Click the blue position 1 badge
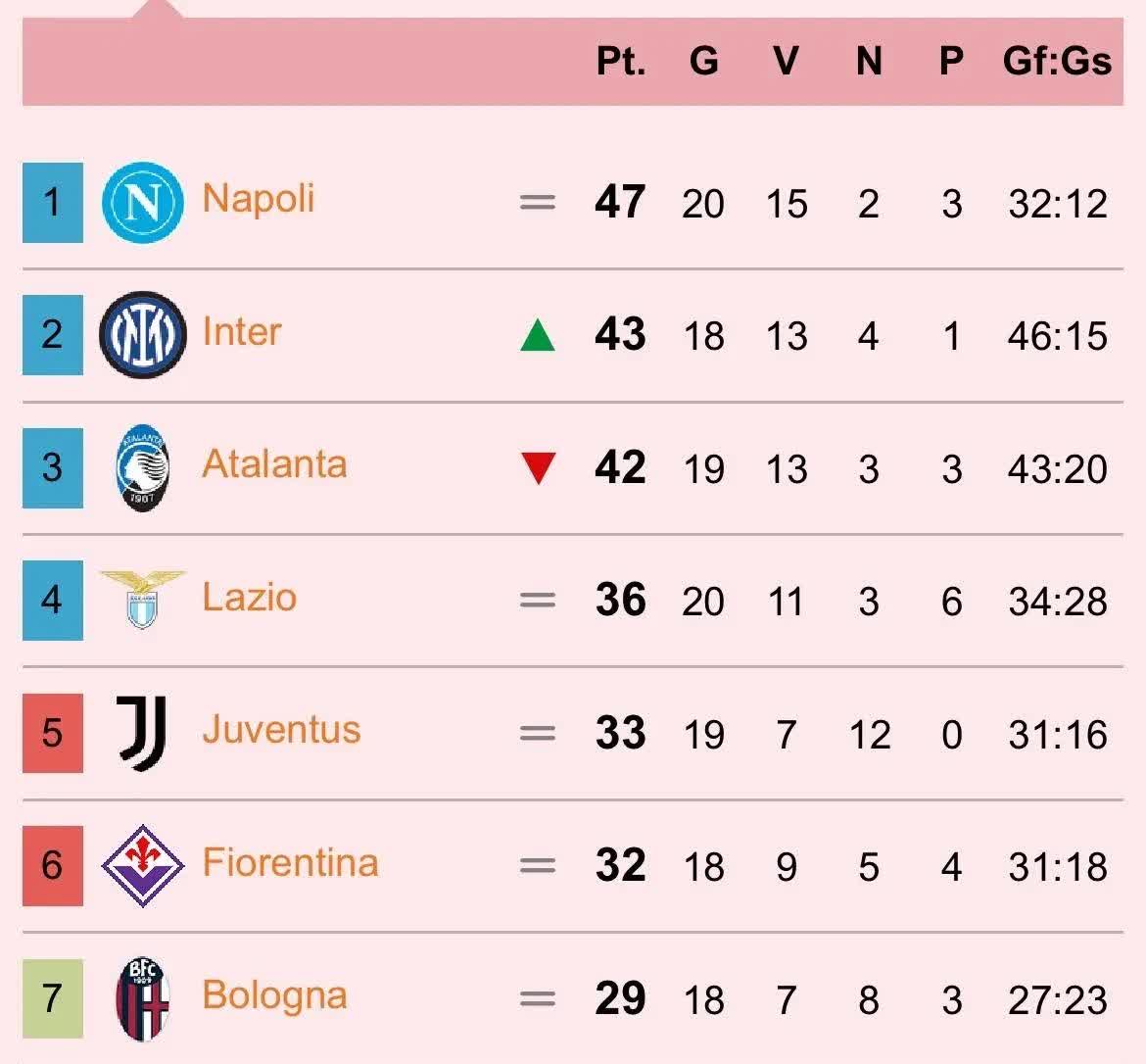This screenshot has width=1146, height=1064. tap(53, 203)
